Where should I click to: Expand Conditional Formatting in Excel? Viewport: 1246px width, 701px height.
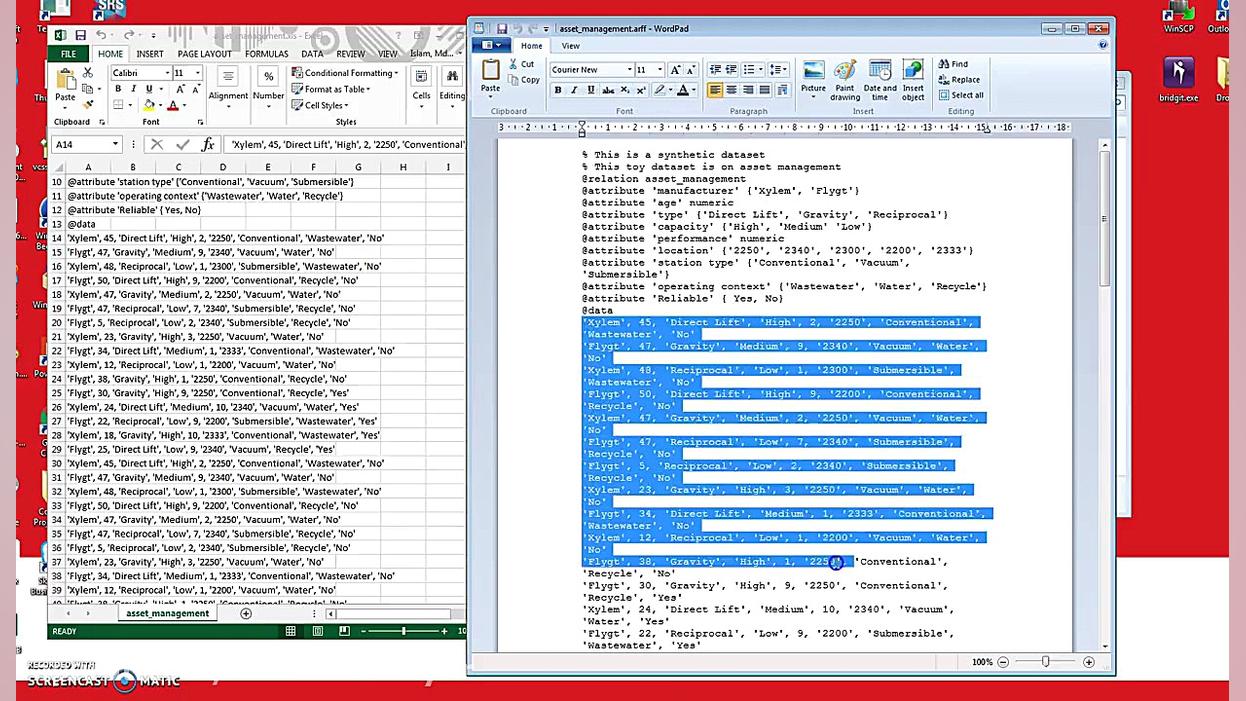point(345,73)
